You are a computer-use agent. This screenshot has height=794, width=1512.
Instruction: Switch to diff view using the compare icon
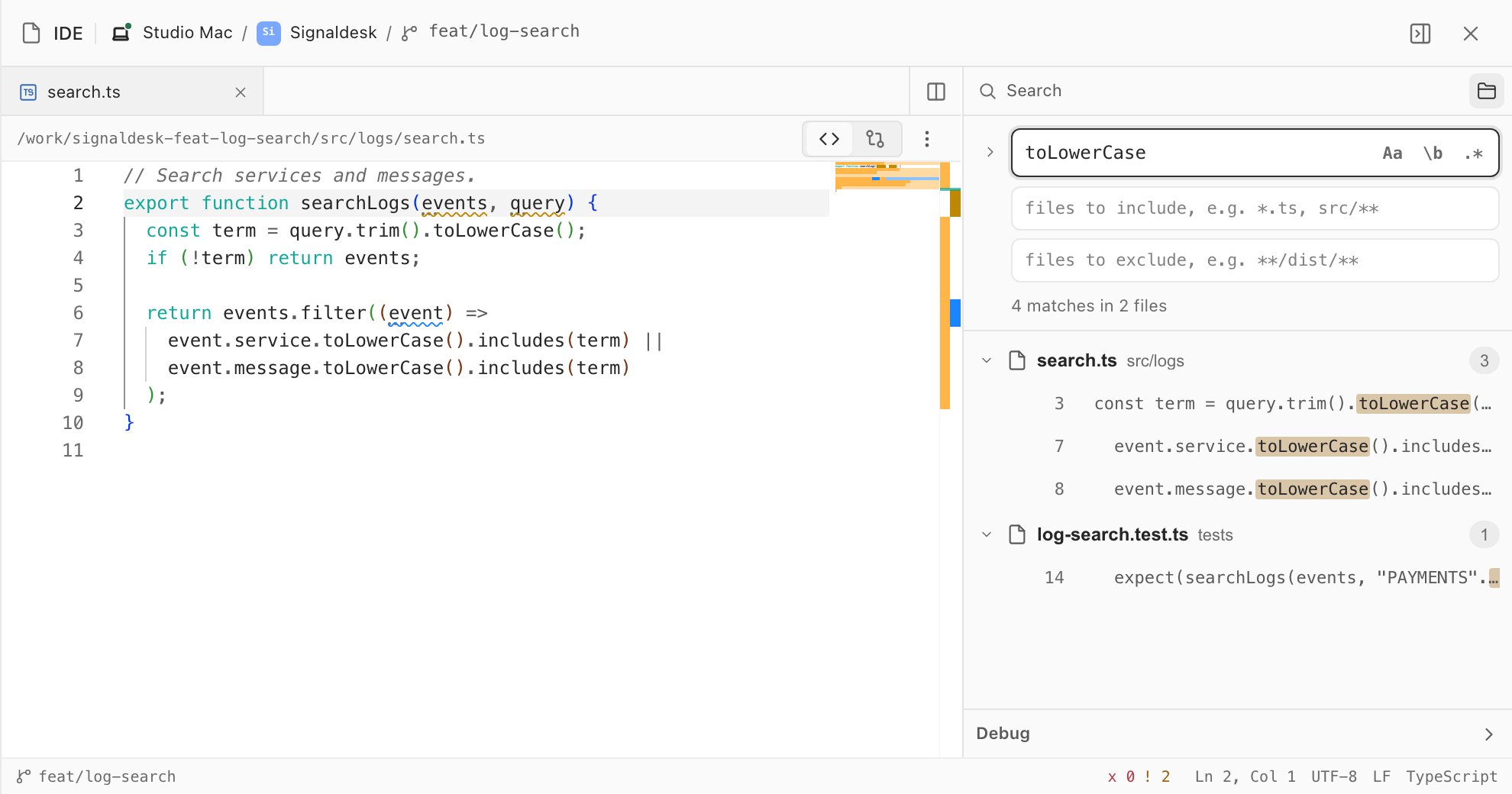pyautogui.click(x=875, y=139)
